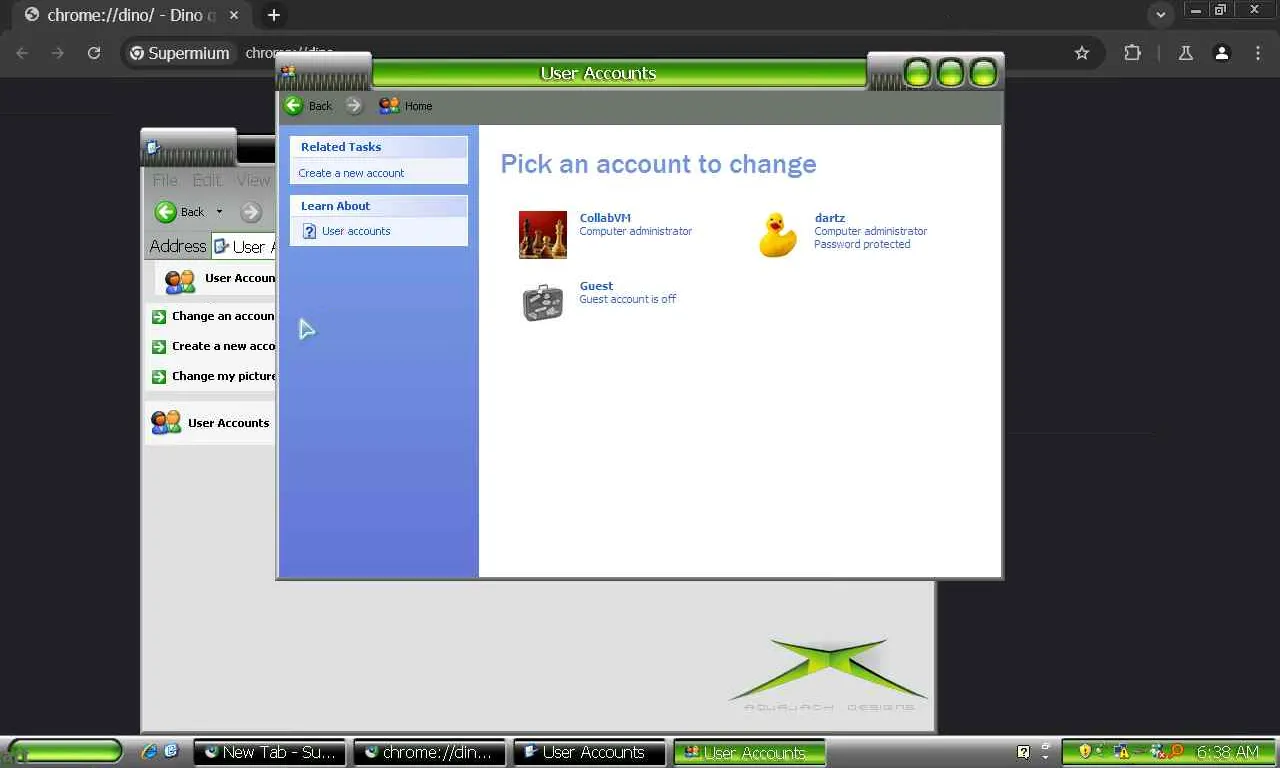Click green arrow beside 'Change my picture'
The height and width of the screenshot is (768, 1280).
[x=159, y=377]
